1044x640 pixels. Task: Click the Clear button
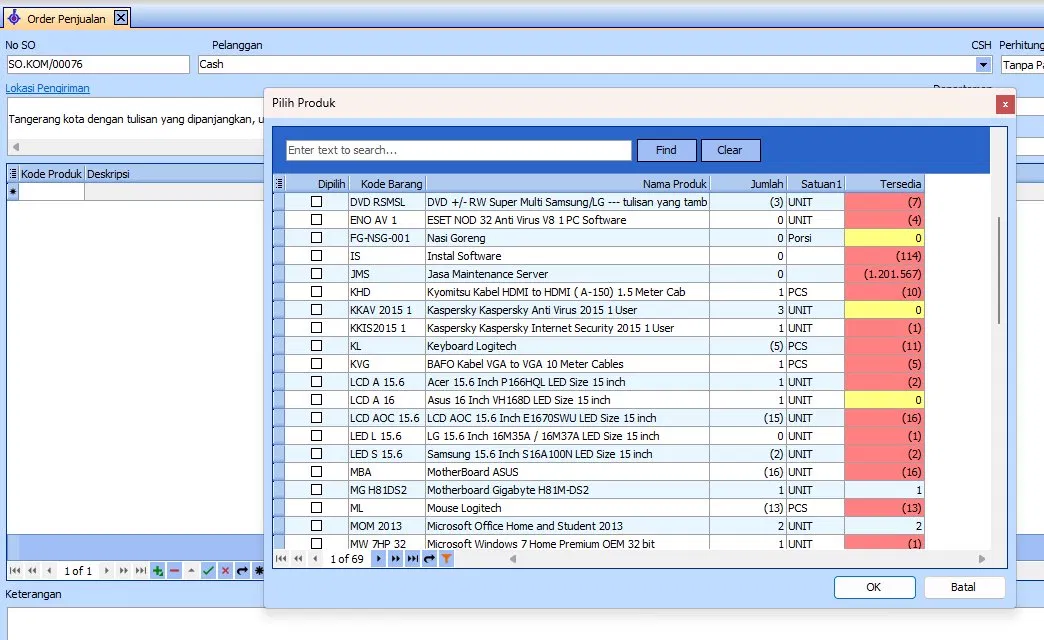coord(730,150)
